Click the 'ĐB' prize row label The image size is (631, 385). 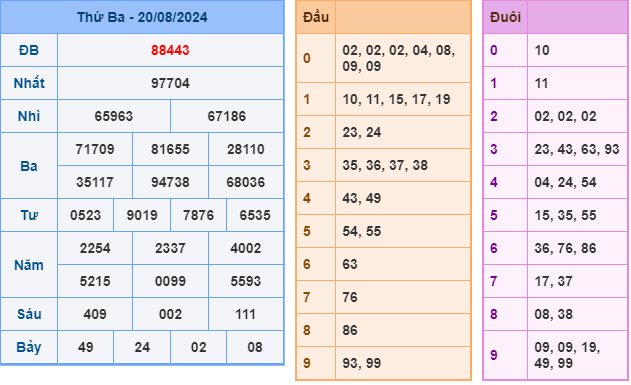(x=29, y=50)
